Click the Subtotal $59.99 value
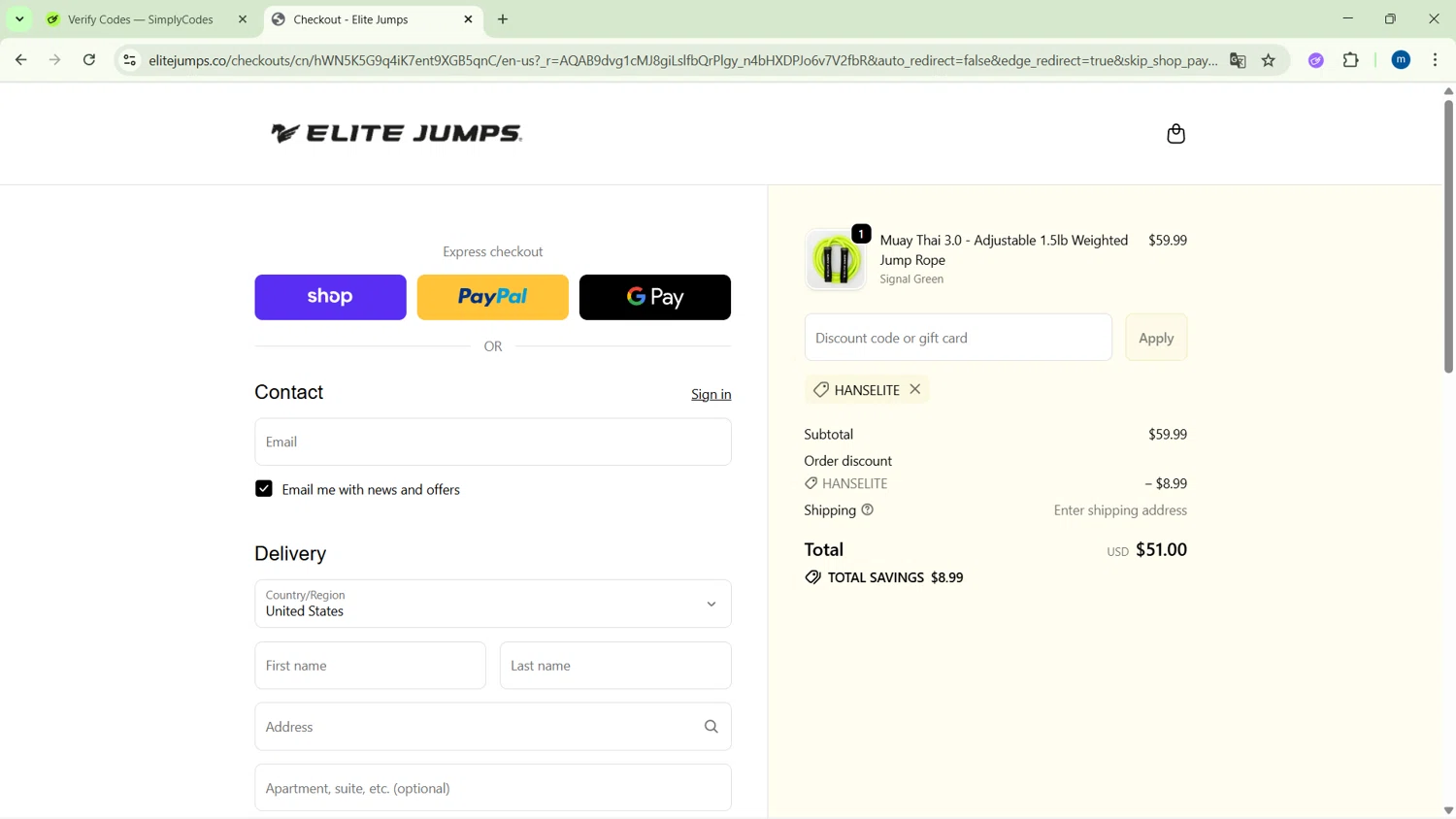The height and width of the screenshot is (819, 1456). (1168, 435)
